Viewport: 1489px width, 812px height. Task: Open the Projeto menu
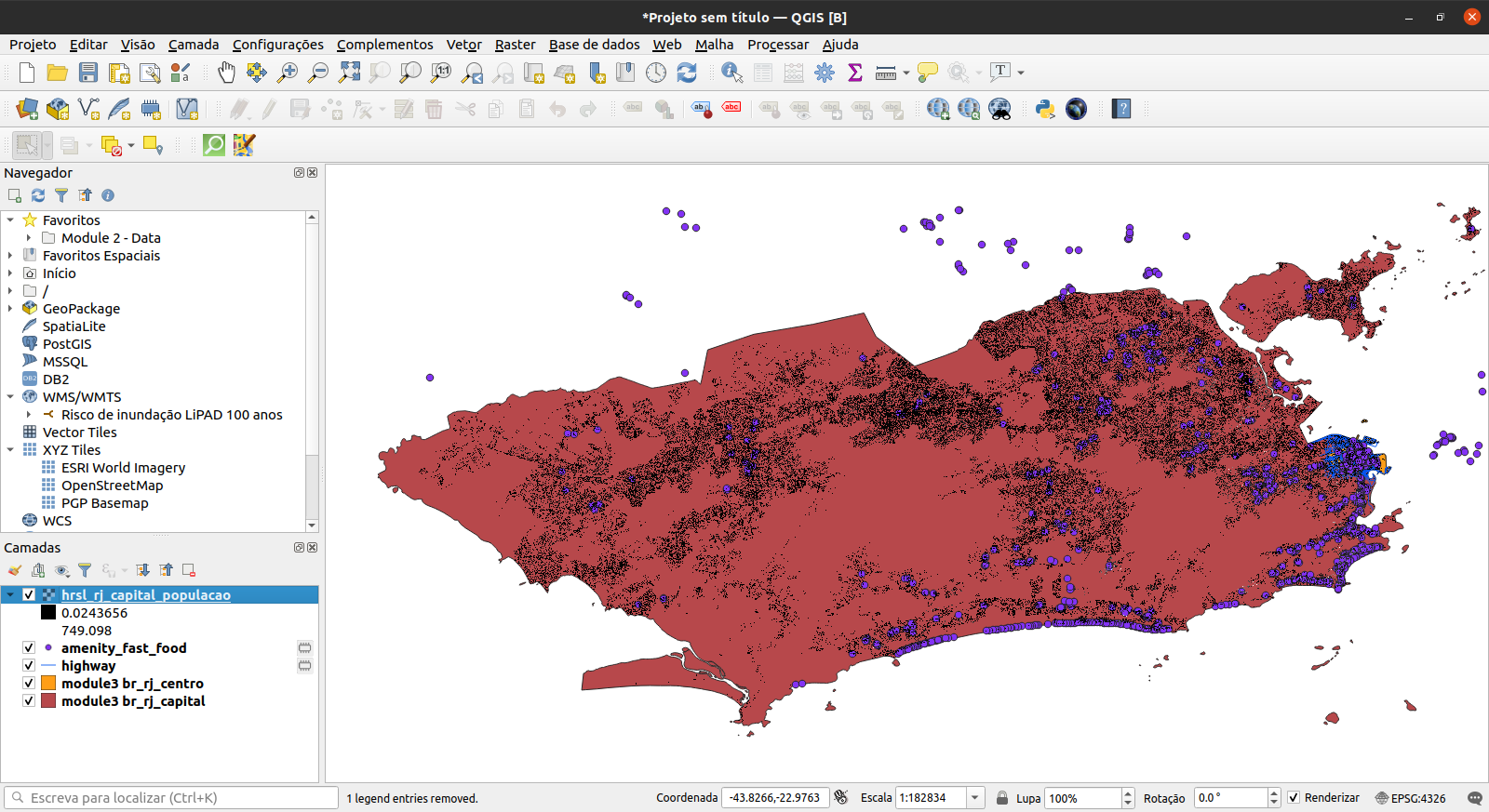pyautogui.click(x=33, y=45)
